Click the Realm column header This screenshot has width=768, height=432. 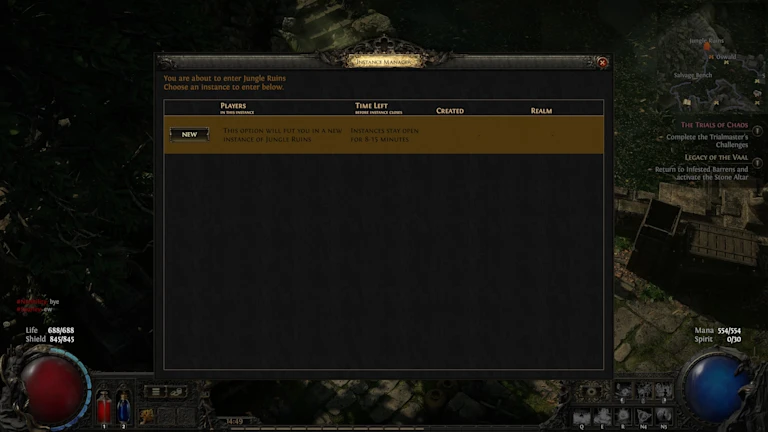pos(541,111)
